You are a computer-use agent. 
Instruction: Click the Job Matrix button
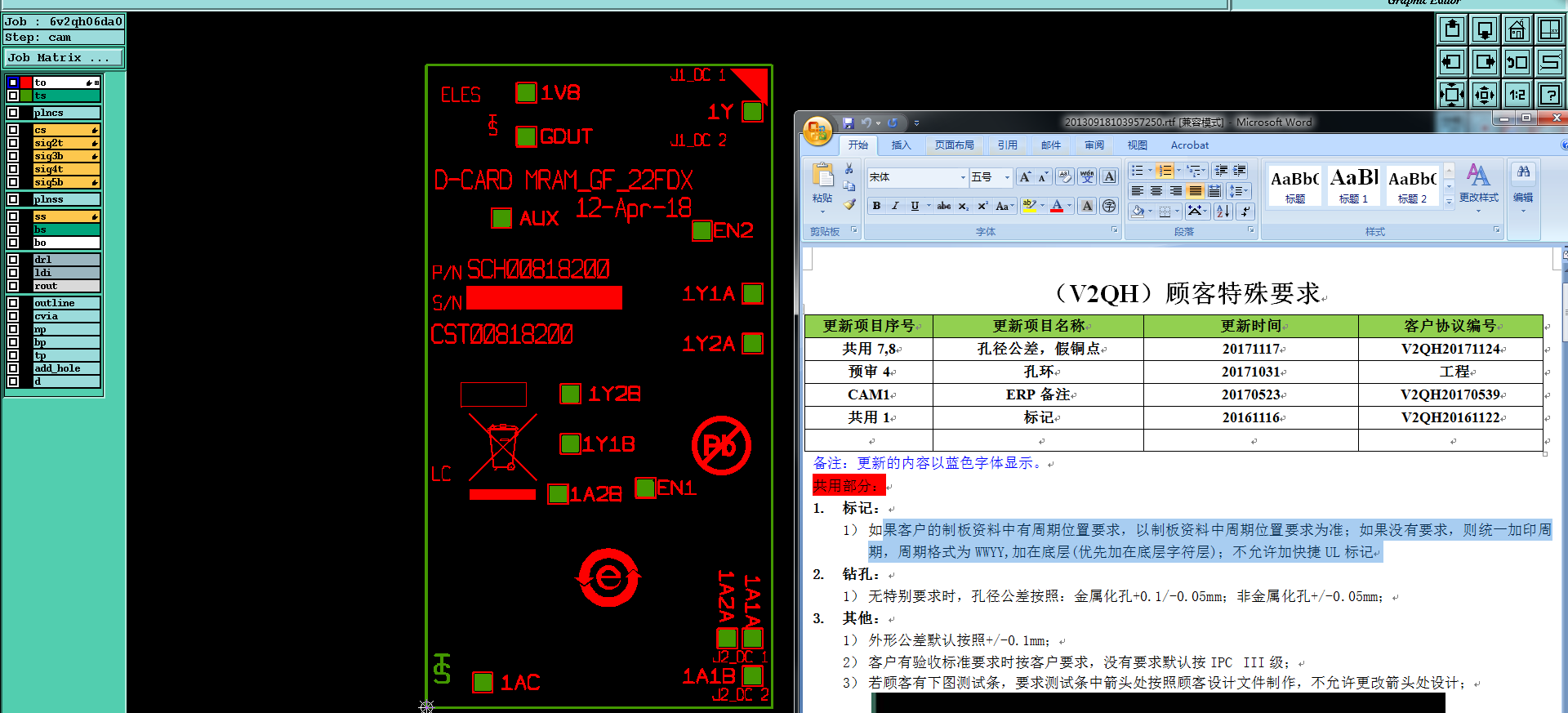coord(63,58)
